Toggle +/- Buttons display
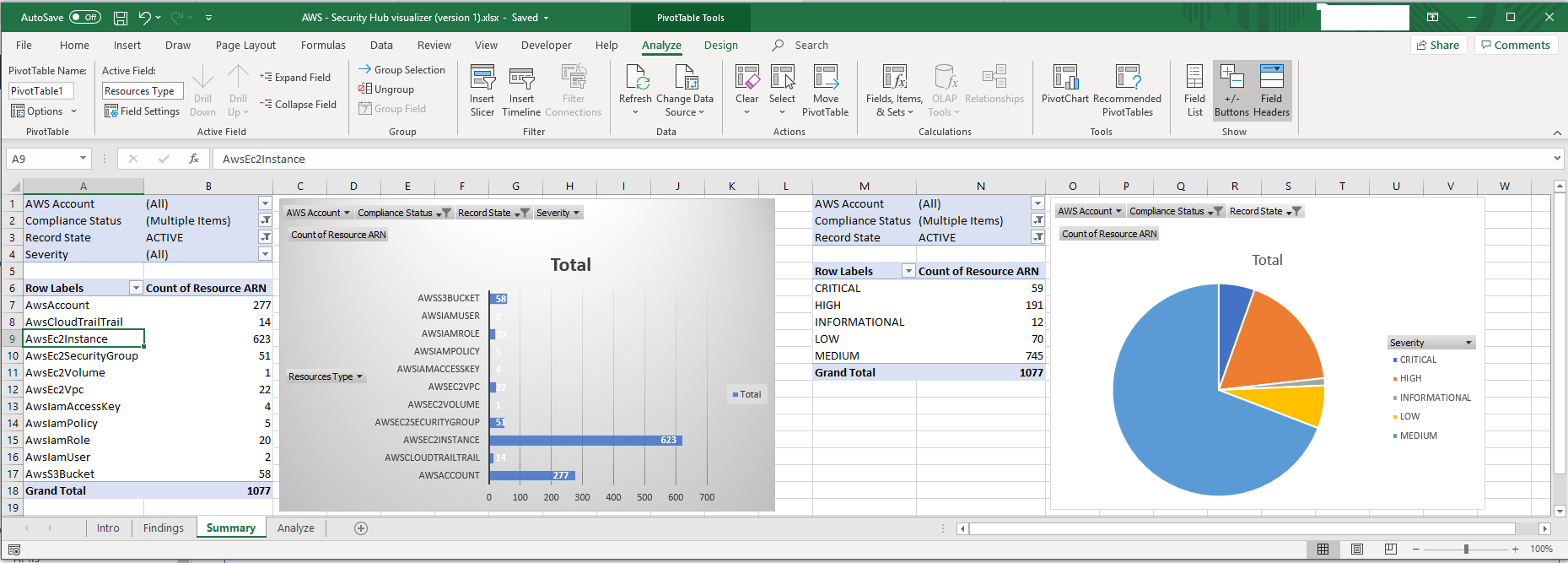The image size is (1568, 563). (x=1231, y=91)
